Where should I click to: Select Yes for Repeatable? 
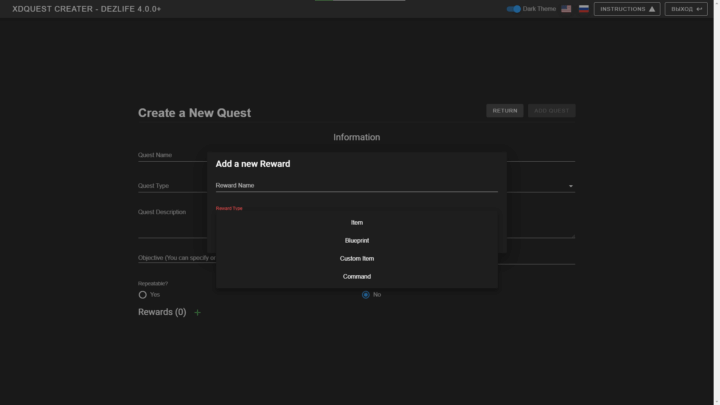143,295
